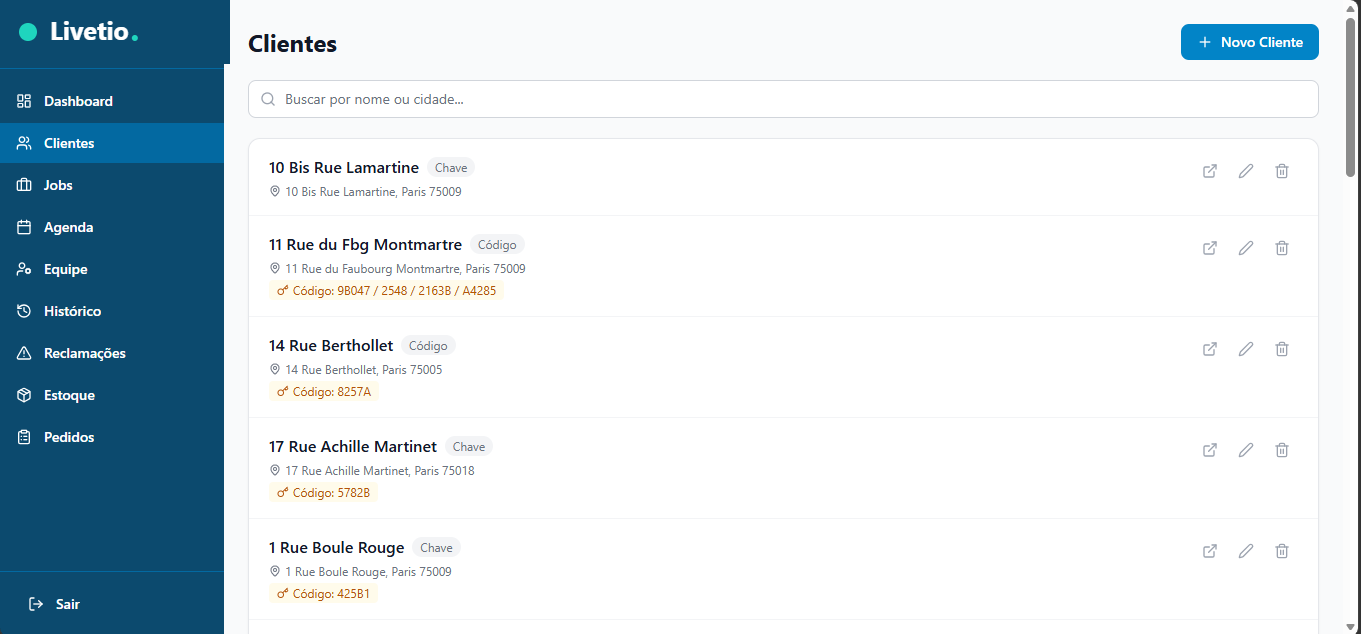Click address 10 Bis Rue Lamartine, Paris 75009
The image size is (1361, 634).
coord(373,191)
